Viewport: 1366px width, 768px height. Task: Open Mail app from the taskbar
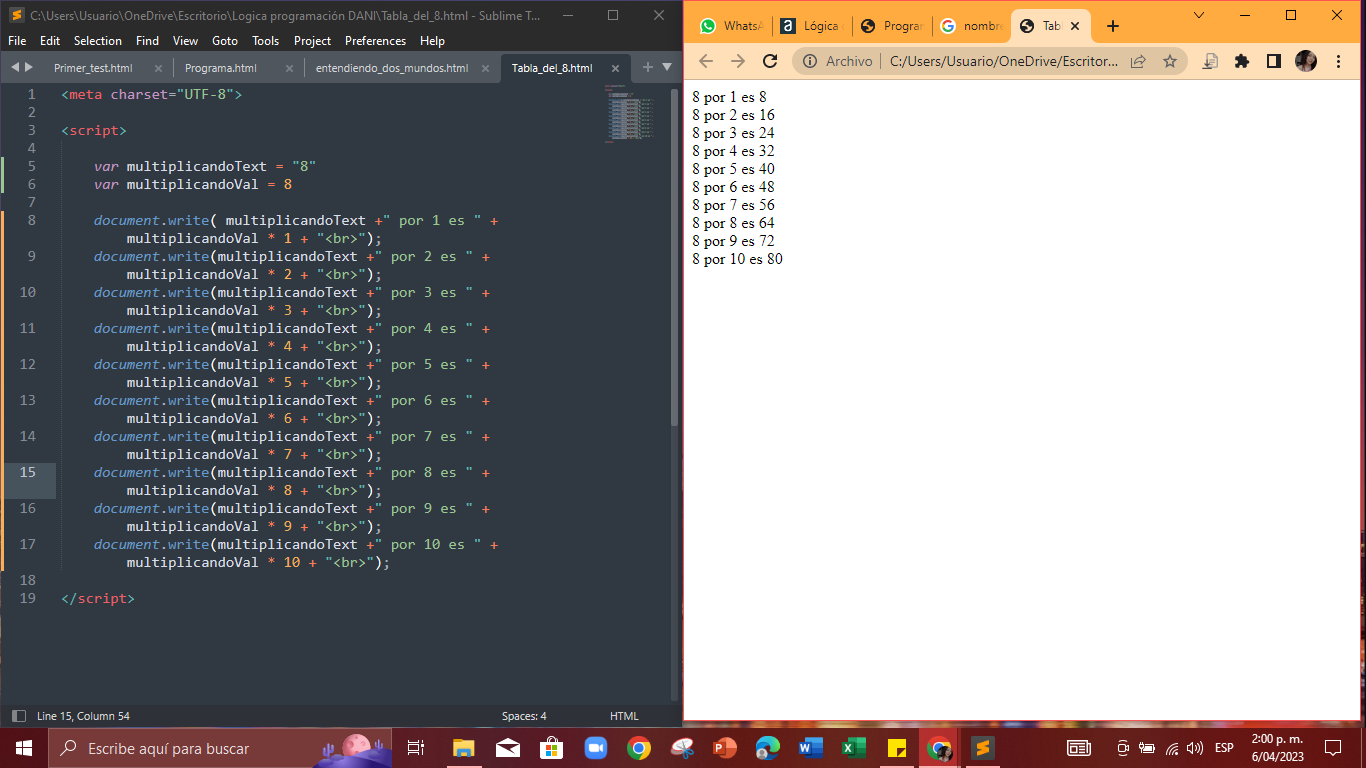tap(507, 748)
